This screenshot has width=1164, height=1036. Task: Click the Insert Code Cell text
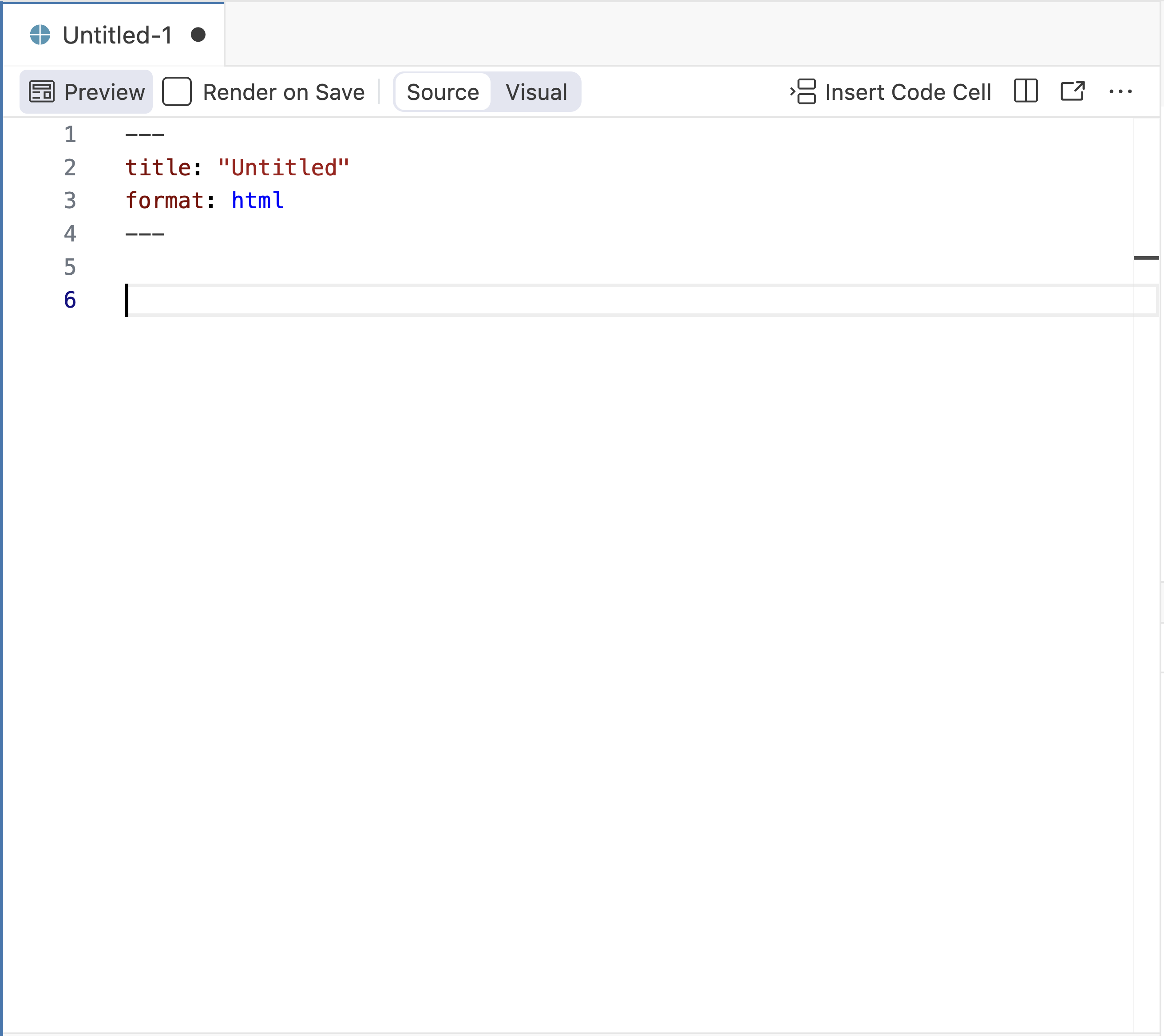[x=908, y=92]
